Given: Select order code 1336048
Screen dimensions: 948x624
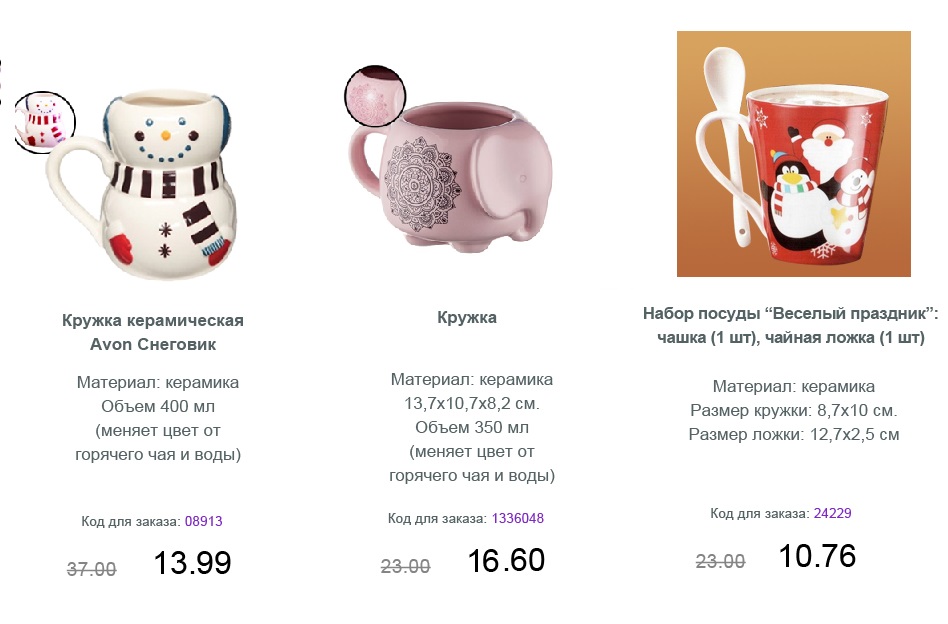Looking at the screenshot, I should 518,518.
